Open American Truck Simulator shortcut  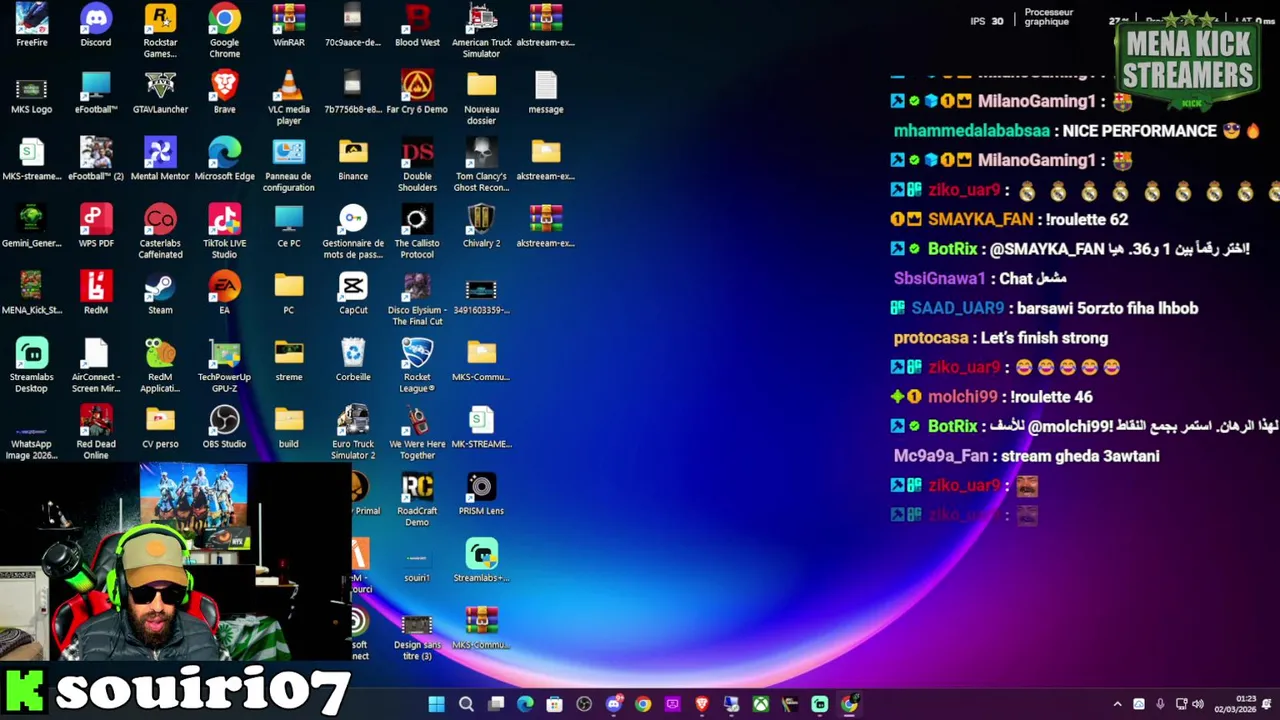pyautogui.click(x=481, y=30)
